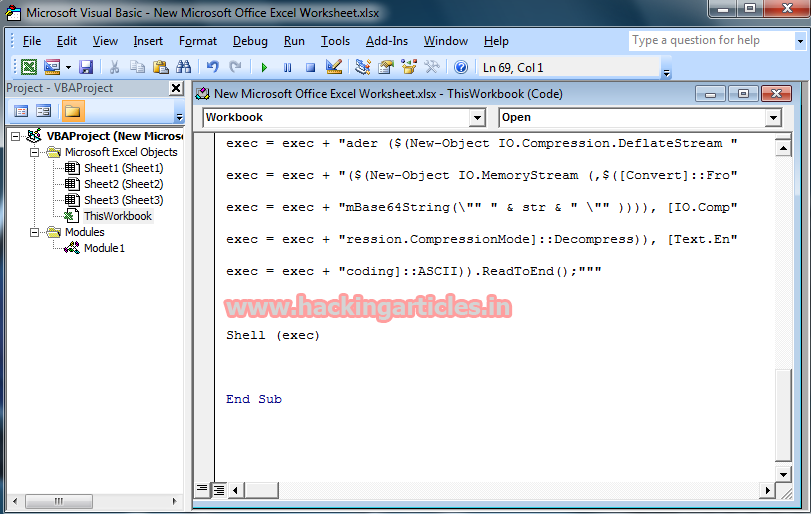Image resolution: width=811 pixels, height=514 pixels.
Task: Select Sheet3 (Sheet3) in project tree
Action: [x=124, y=200]
